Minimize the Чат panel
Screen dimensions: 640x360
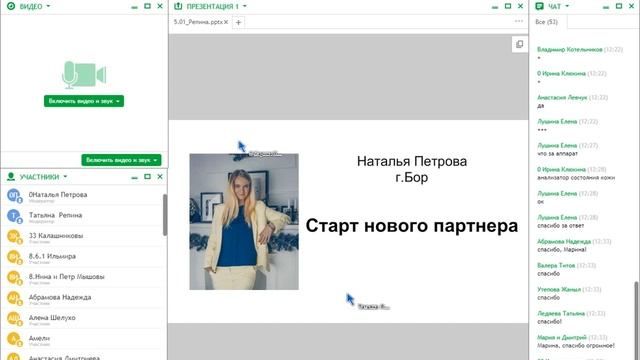pos(606,7)
